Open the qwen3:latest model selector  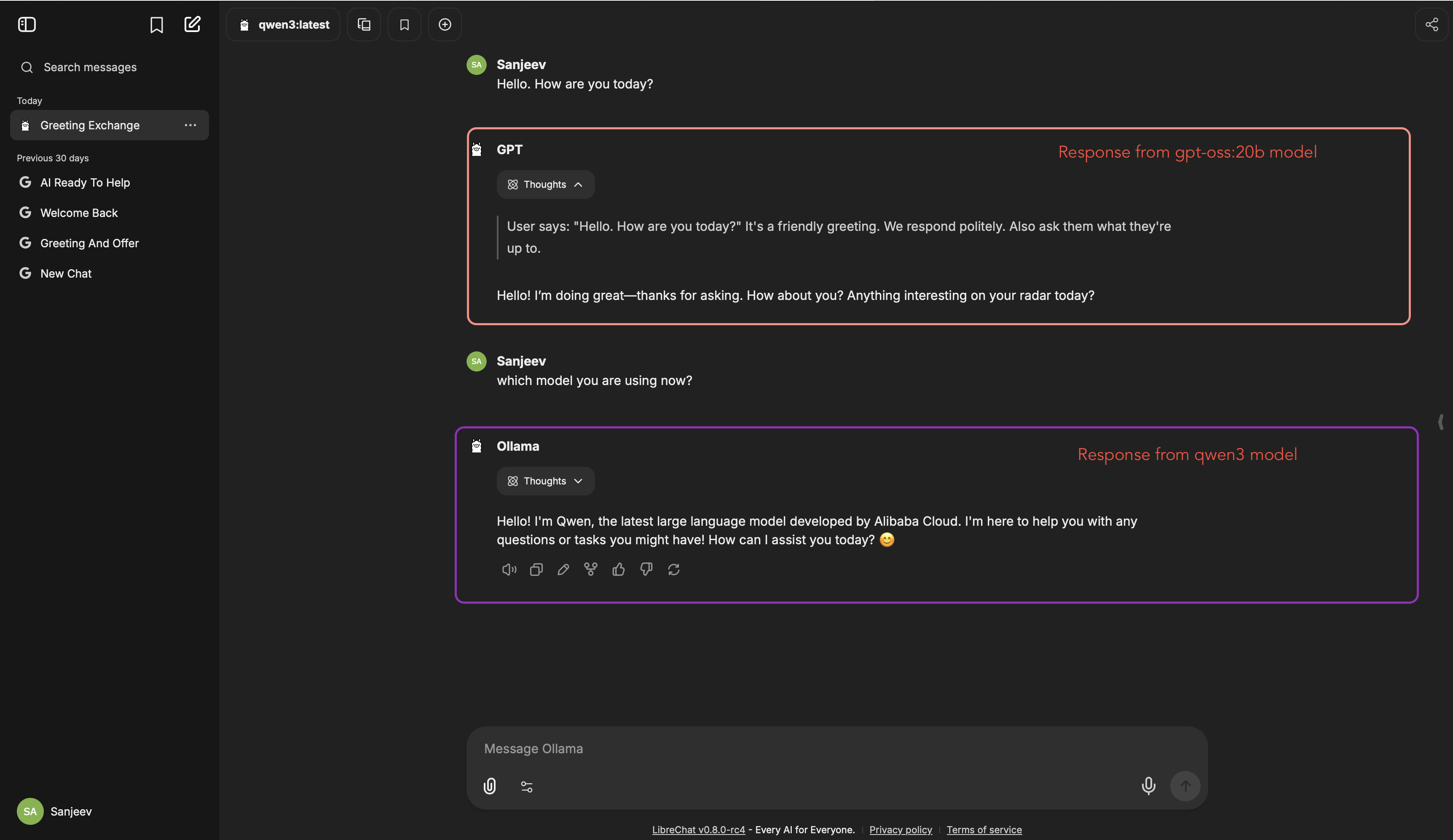pyautogui.click(x=283, y=24)
